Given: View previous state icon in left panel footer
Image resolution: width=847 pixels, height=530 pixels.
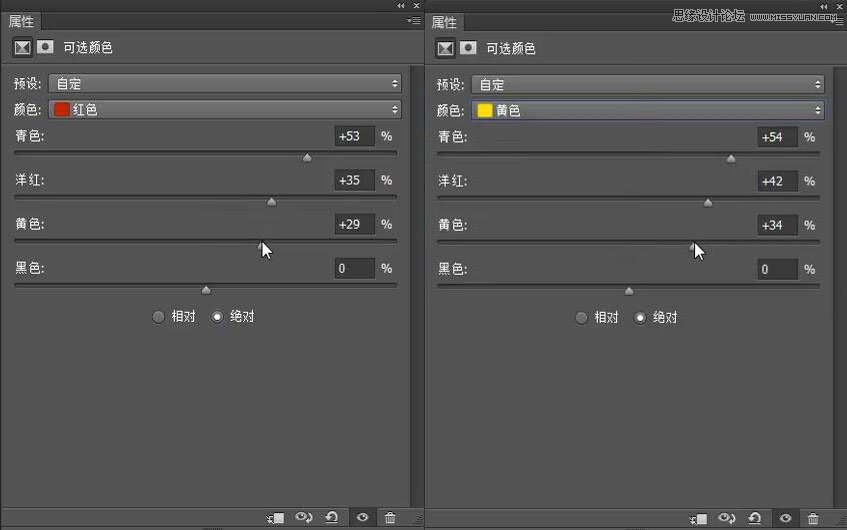Looking at the screenshot, I should click(x=304, y=518).
